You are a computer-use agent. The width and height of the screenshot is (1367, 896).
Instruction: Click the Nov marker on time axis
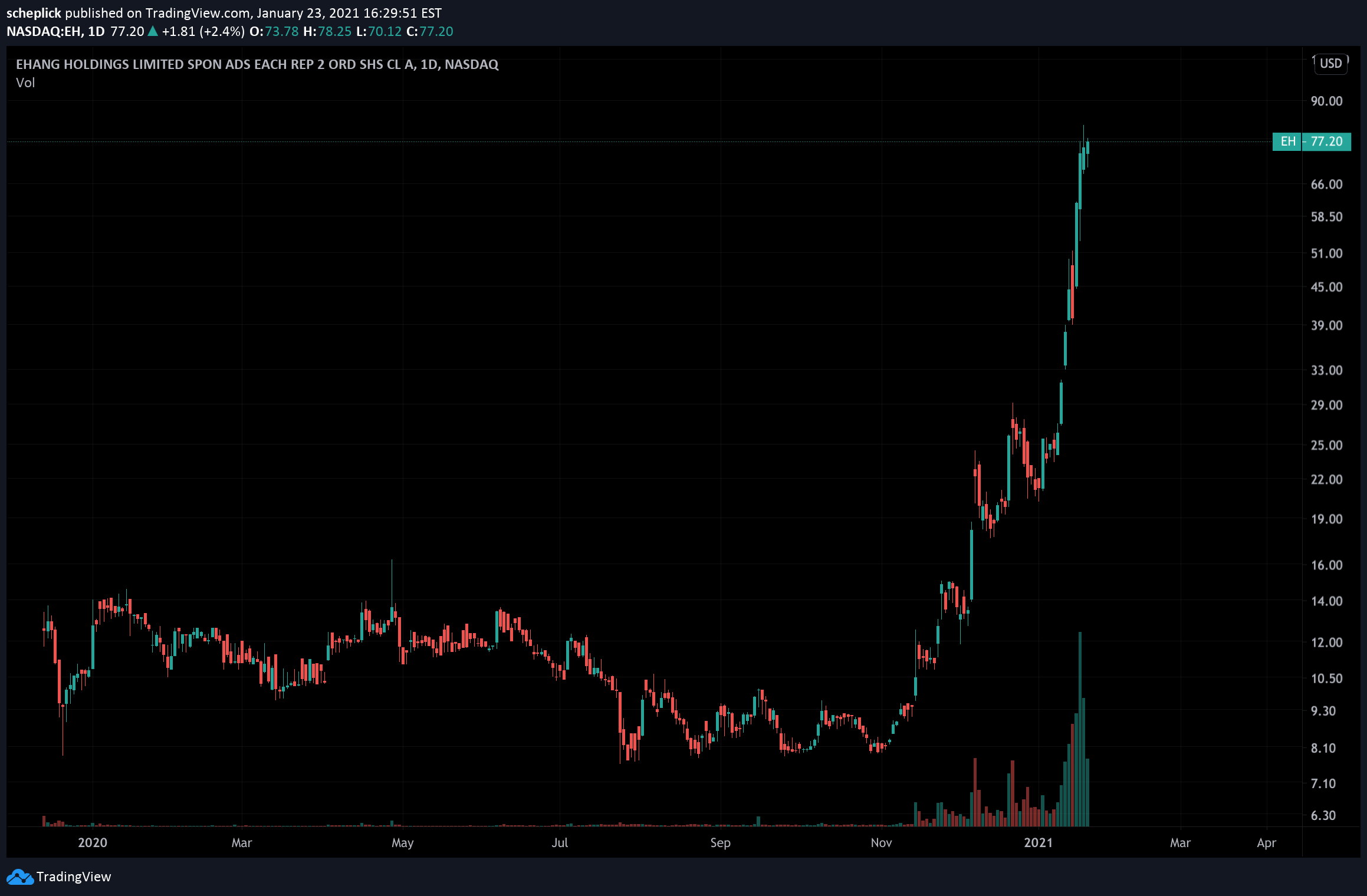pyautogui.click(x=881, y=843)
